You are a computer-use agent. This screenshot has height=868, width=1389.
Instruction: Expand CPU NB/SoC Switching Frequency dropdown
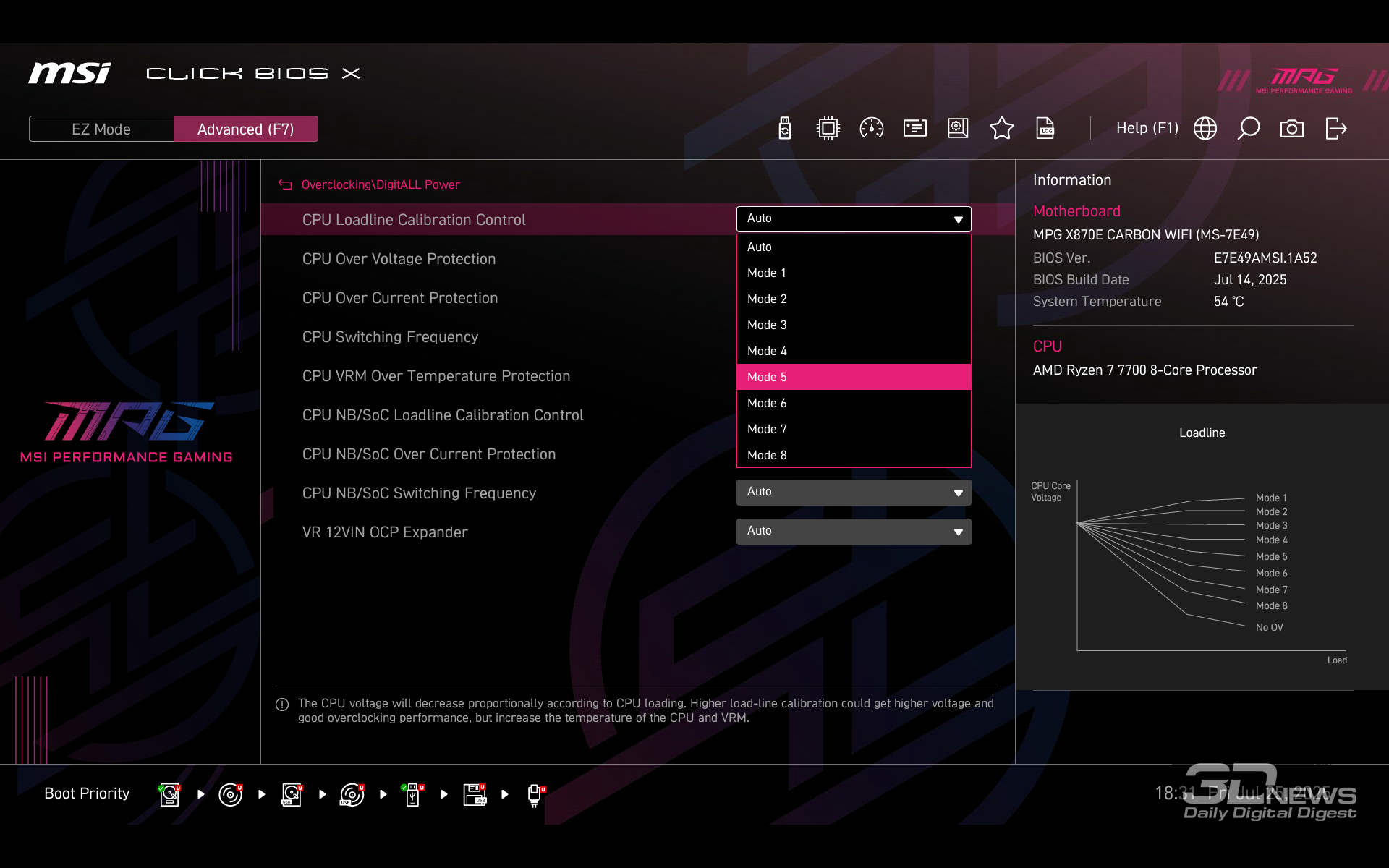pos(854,493)
